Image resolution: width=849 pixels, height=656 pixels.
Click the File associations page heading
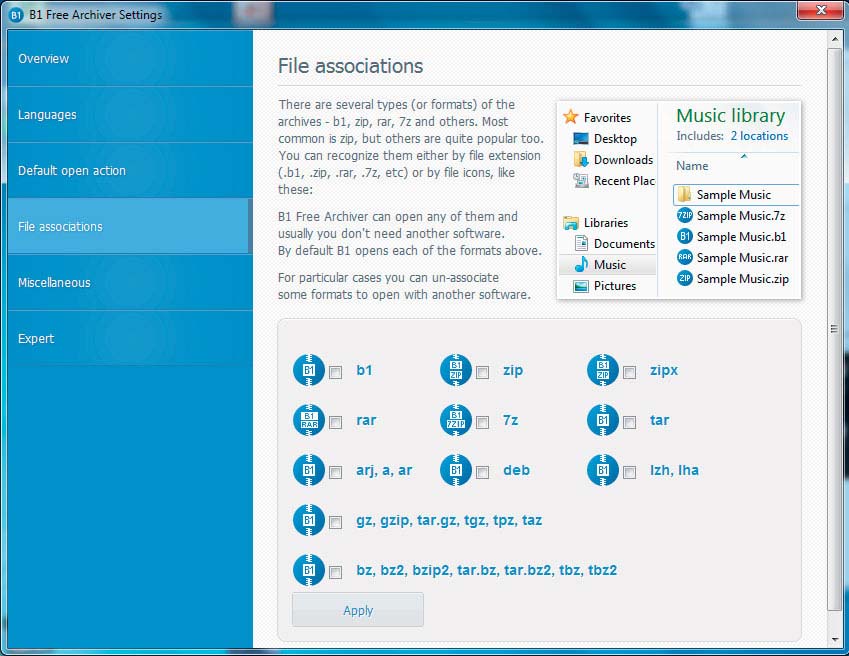click(350, 66)
